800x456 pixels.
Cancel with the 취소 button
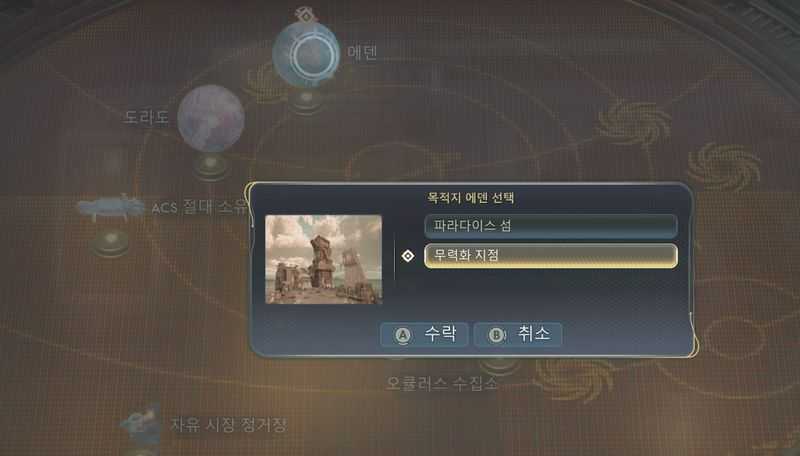pyautogui.click(x=518, y=335)
